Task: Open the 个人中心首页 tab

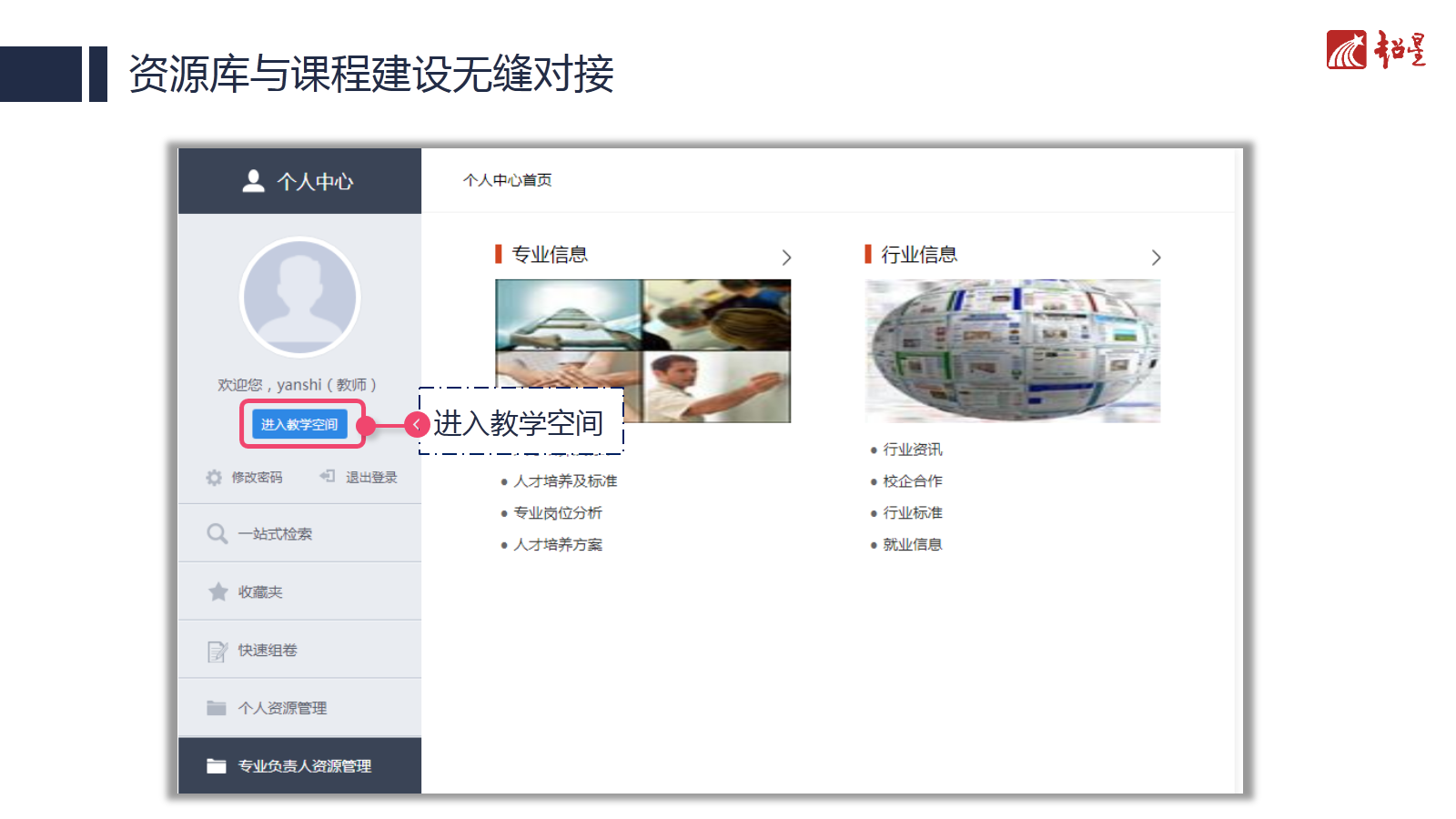Action: pos(507,180)
